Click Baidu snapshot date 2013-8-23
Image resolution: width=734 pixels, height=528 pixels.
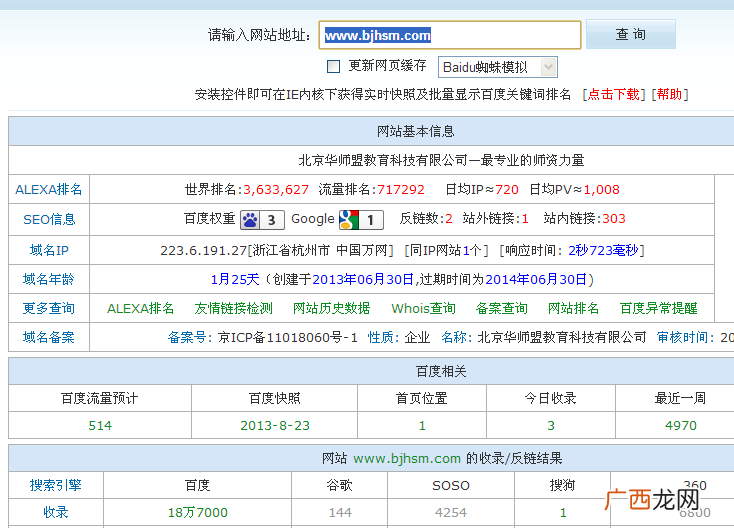coord(275,425)
